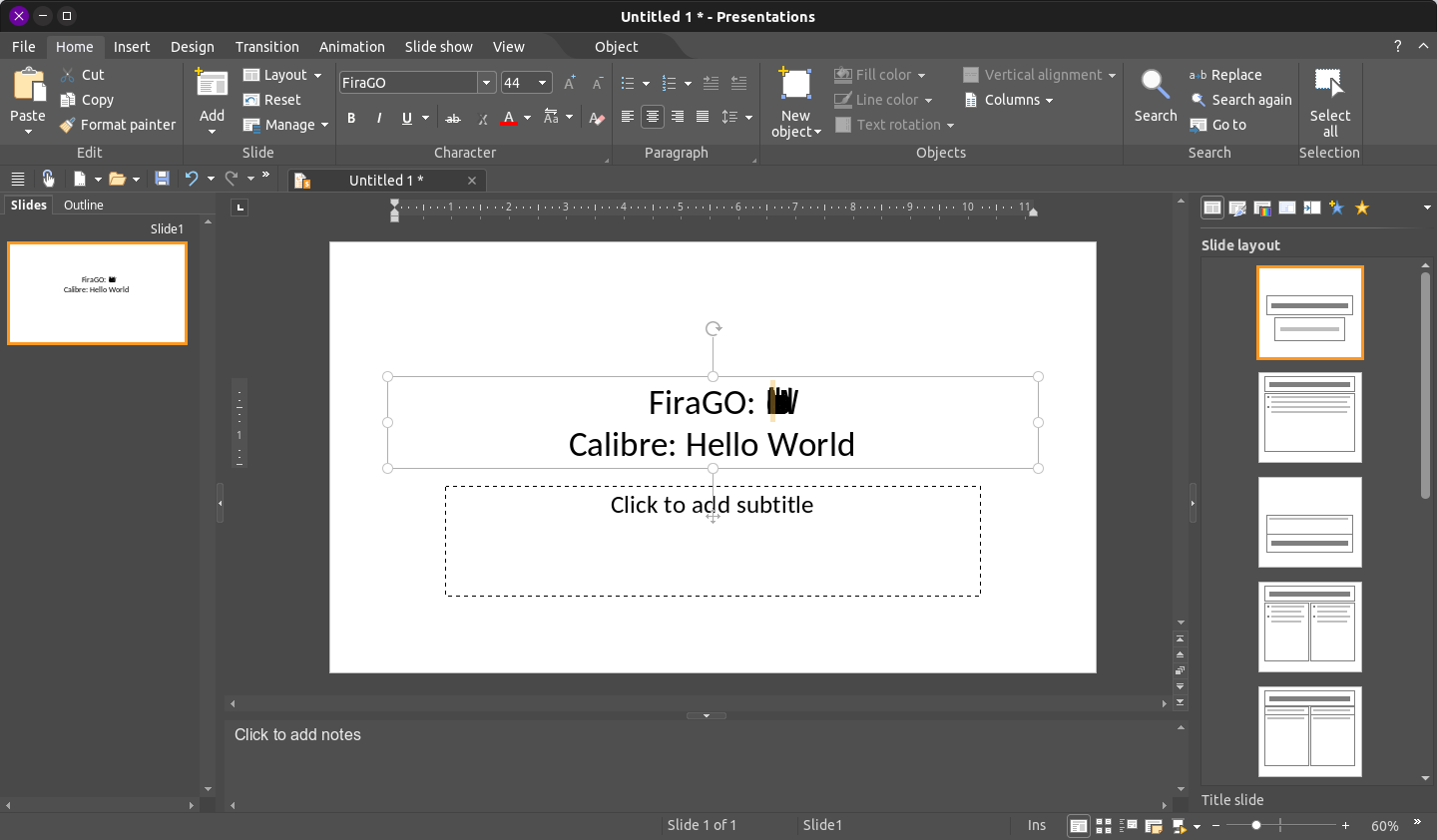Switch to the Outline tab

84,205
